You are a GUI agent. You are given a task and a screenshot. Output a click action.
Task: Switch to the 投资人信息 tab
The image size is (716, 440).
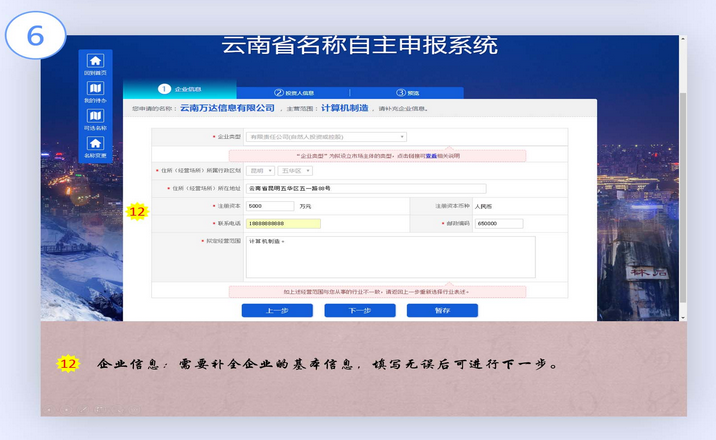tap(299, 92)
